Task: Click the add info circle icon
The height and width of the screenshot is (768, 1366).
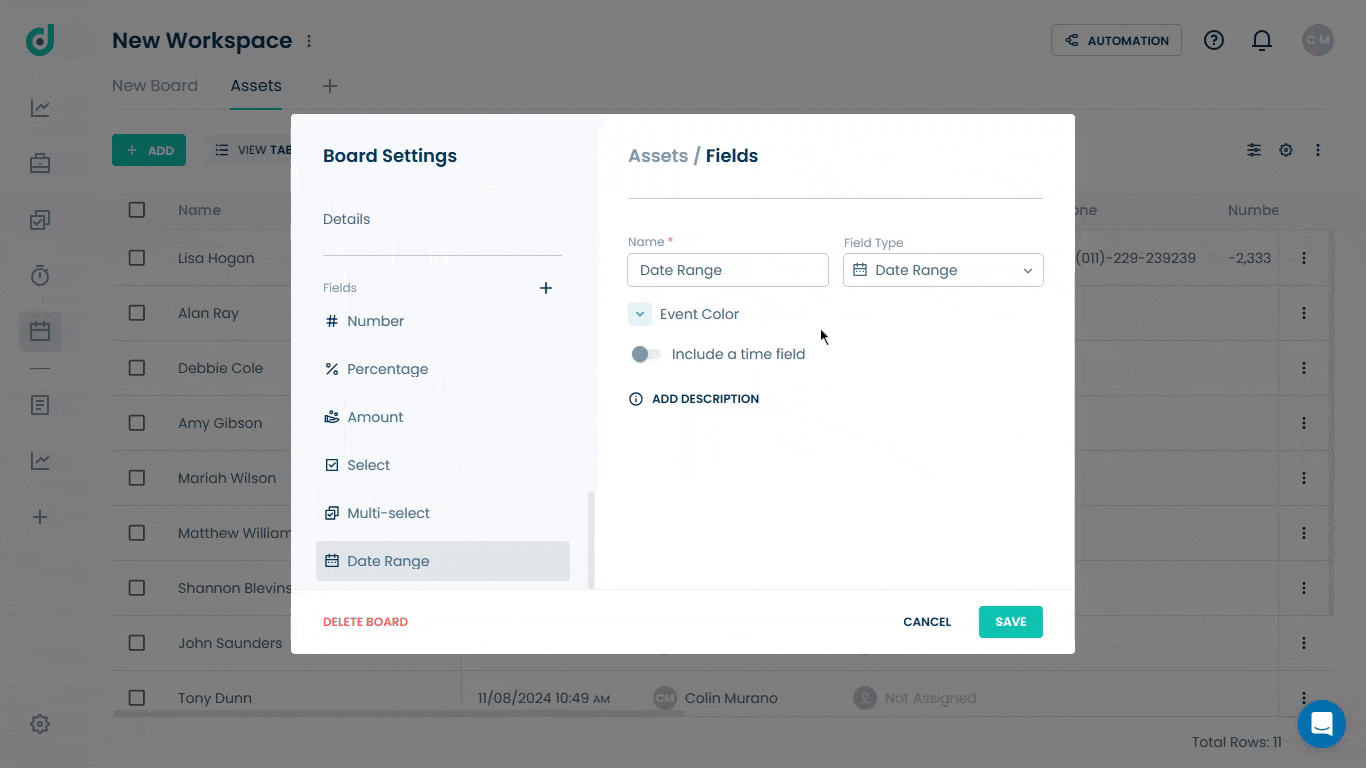Action: [x=635, y=399]
